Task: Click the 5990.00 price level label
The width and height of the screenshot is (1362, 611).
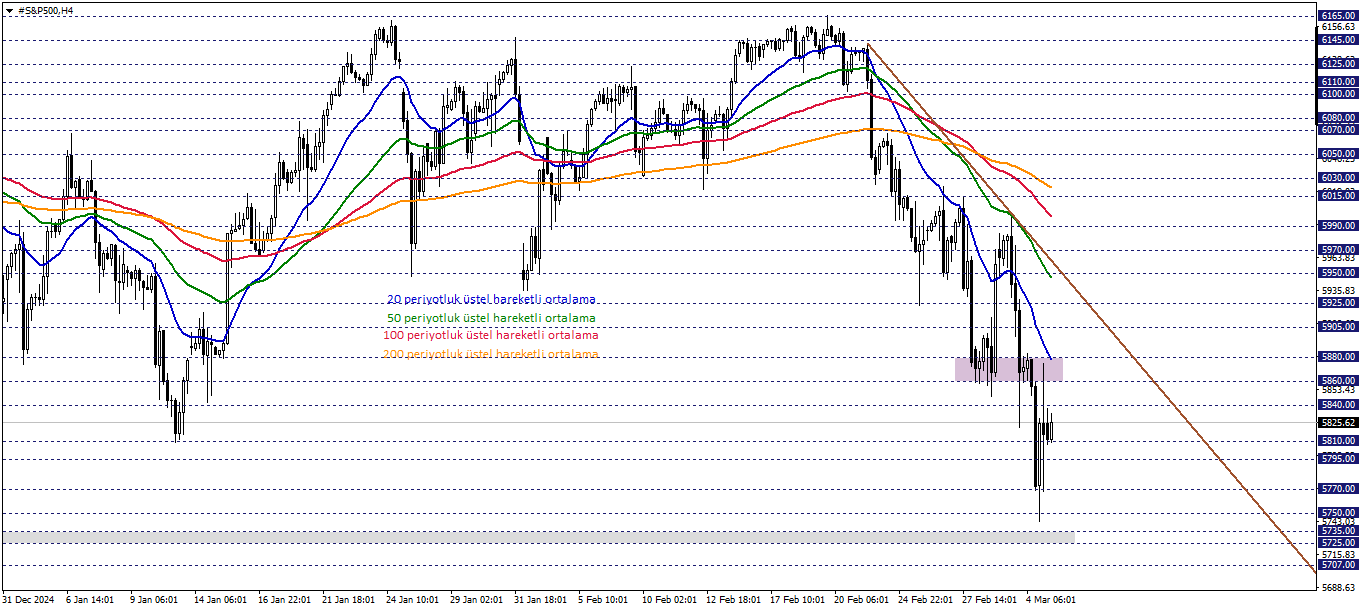Action: tap(1338, 226)
